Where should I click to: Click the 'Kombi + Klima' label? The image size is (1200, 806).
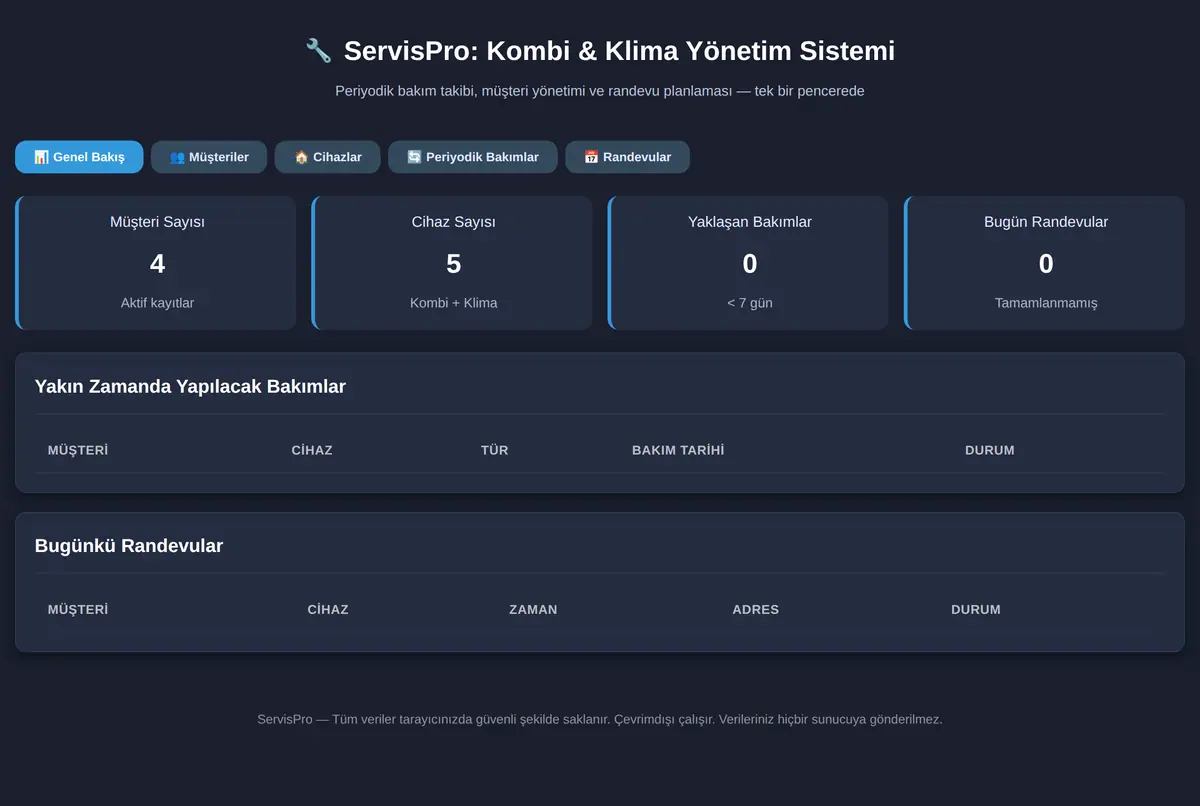pos(453,303)
